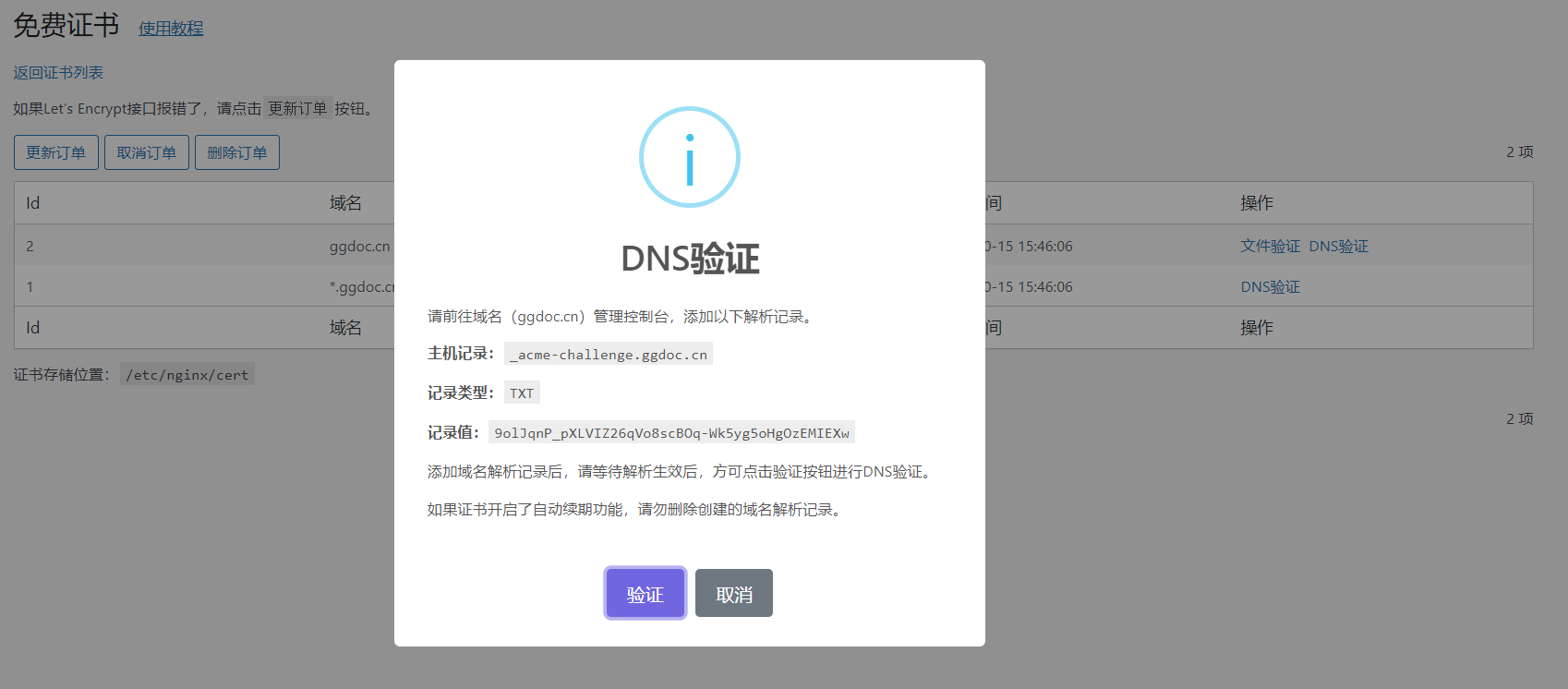Go back via 返回证书列表 link
The height and width of the screenshot is (689, 1568).
pos(58,72)
